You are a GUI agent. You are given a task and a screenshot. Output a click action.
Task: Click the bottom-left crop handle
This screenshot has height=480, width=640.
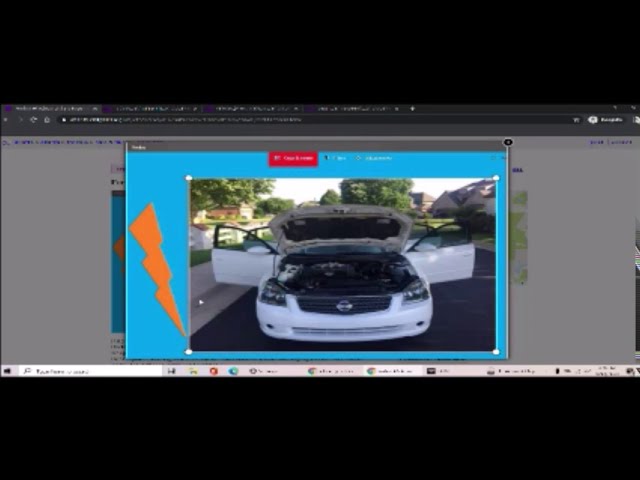[x=190, y=351]
